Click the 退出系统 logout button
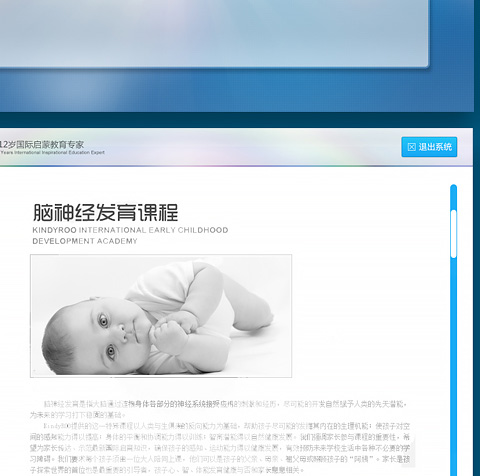This screenshot has width=480, height=476. [429, 147]
